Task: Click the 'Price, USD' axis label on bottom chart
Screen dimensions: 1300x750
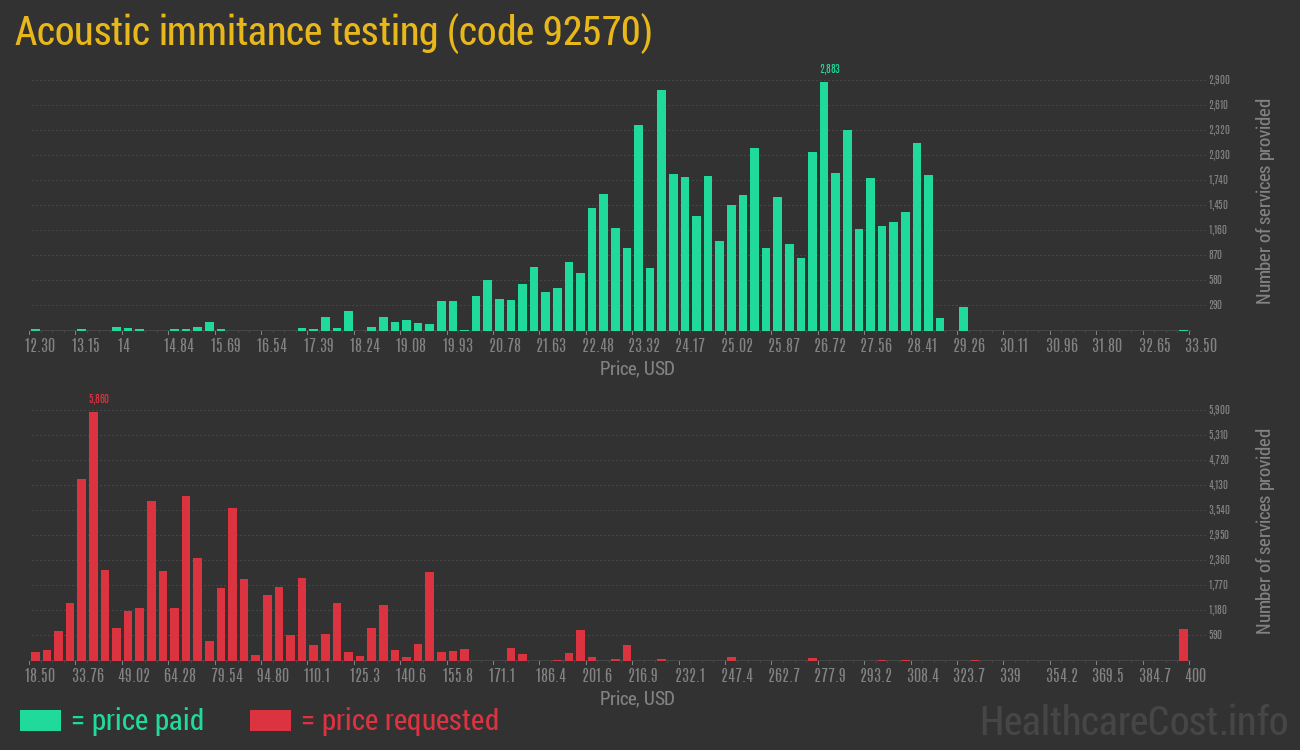Action: (636, 698)
